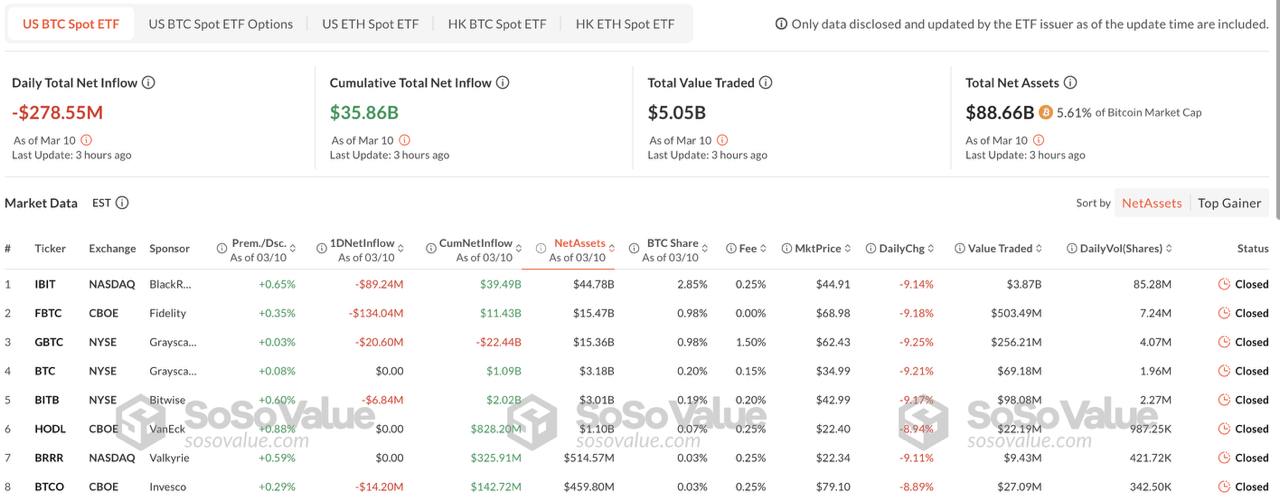Click the $79.10 market price value
1280x502 pixels.
832,487
